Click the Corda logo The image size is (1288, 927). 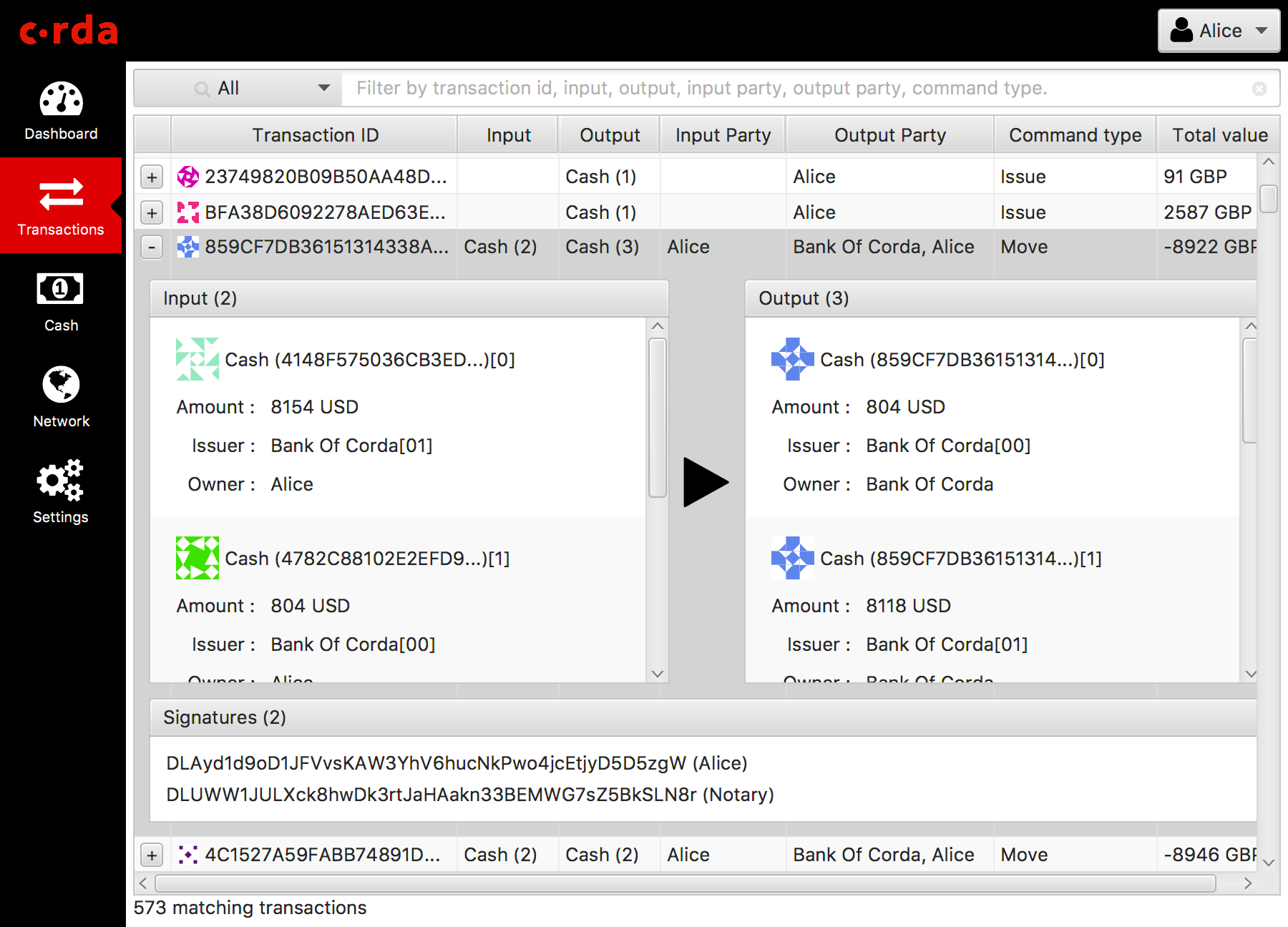coord(69,31)
